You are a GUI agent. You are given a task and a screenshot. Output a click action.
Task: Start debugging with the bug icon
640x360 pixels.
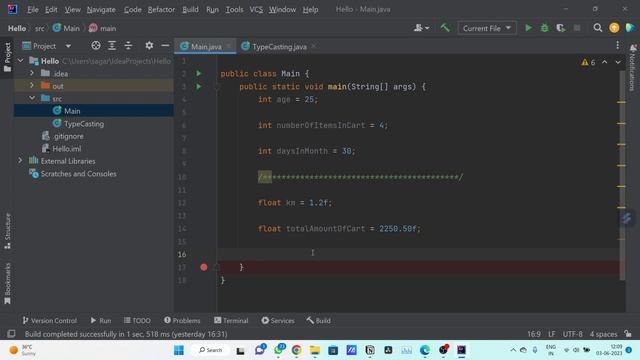click(x=544, y=28)
